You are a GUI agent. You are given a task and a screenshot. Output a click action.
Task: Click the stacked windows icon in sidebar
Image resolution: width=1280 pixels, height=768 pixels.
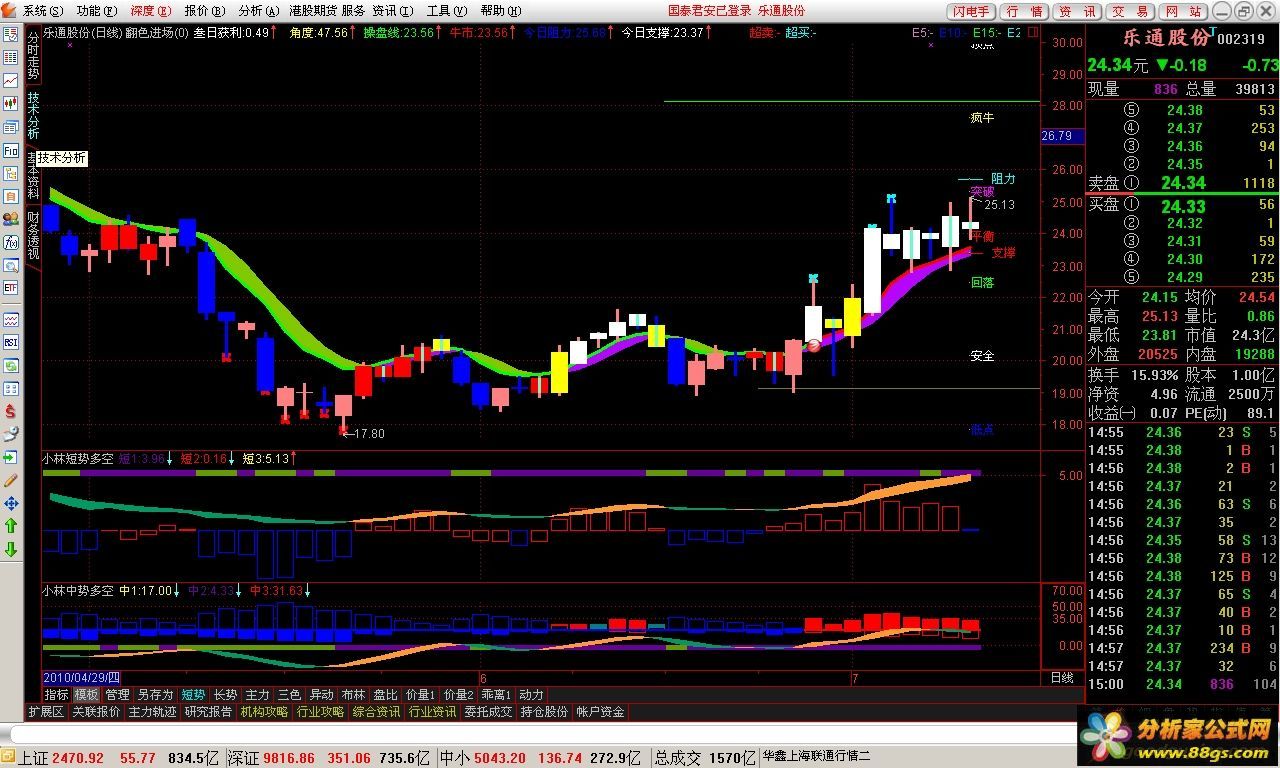[x=10, y=128]
